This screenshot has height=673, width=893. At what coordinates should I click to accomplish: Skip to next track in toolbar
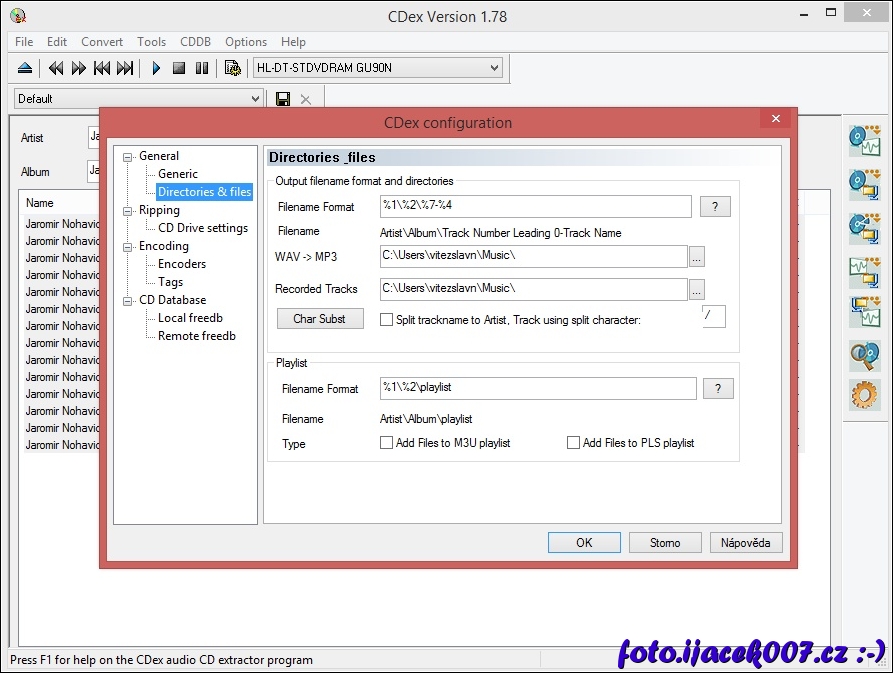[125, 68]
